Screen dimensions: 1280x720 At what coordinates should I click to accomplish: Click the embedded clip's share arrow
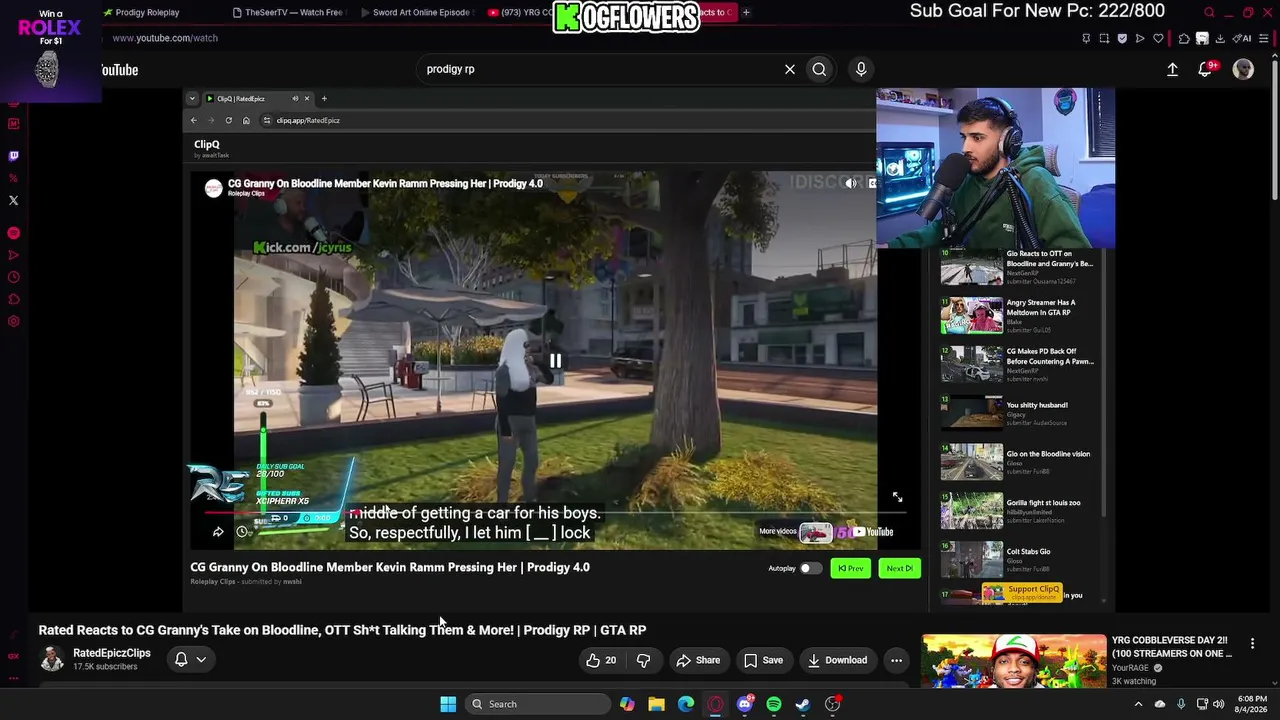(218, 532)
